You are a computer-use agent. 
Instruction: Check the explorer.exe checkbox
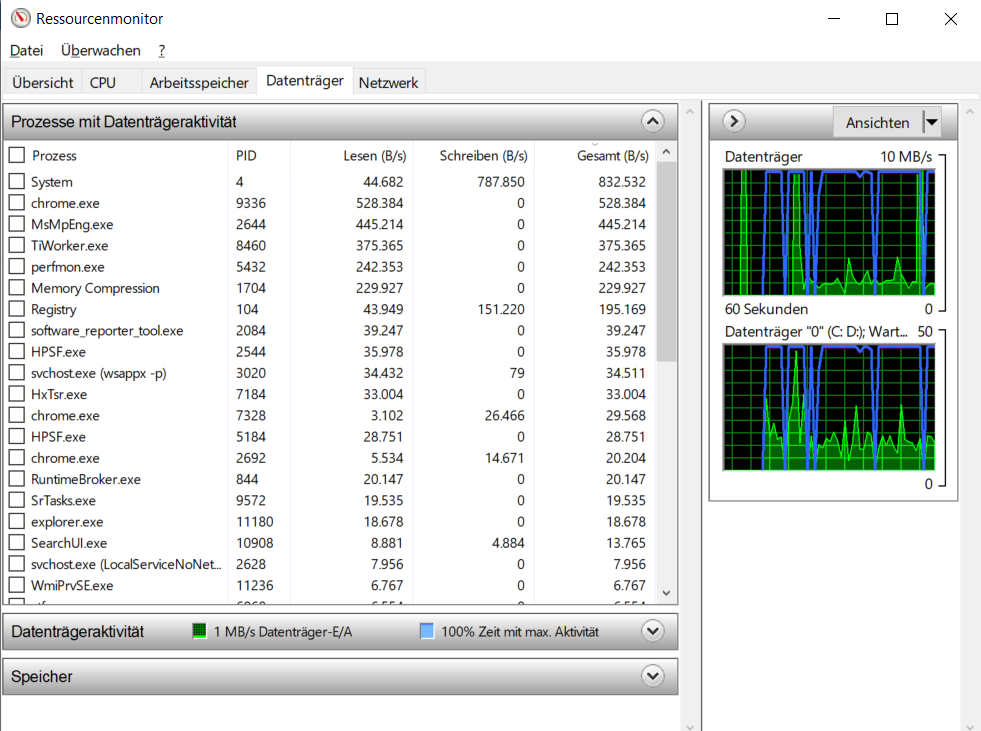pos(17,521)
